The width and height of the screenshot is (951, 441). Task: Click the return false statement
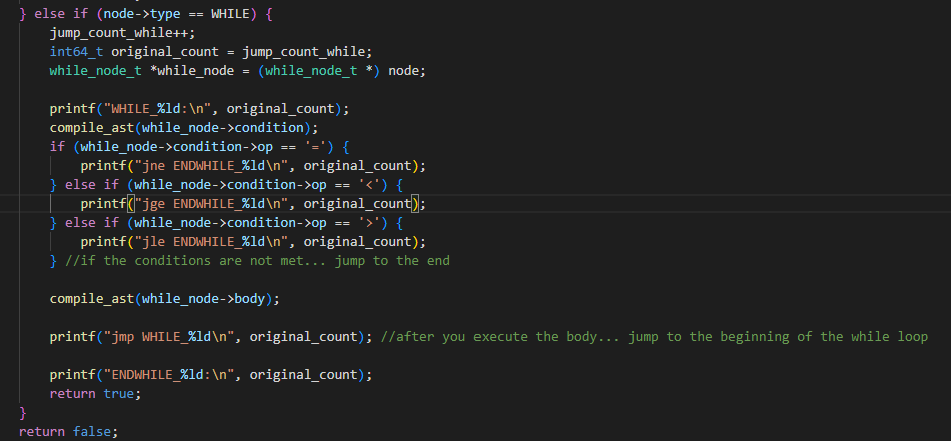(x=67, y=432)
